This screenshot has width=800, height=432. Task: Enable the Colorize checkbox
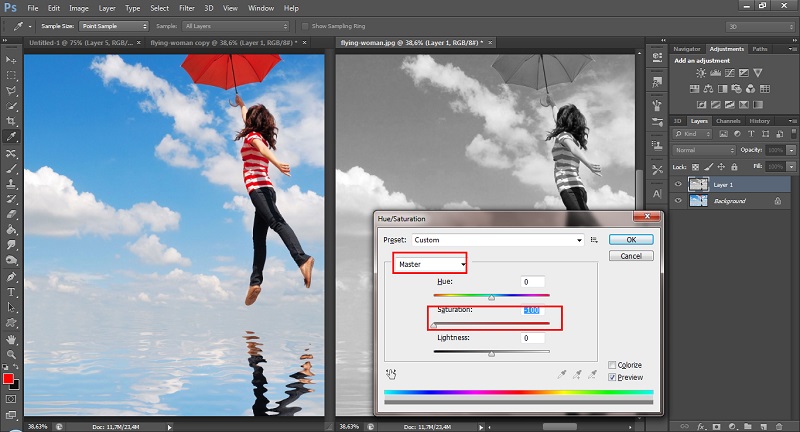point(612,365)
